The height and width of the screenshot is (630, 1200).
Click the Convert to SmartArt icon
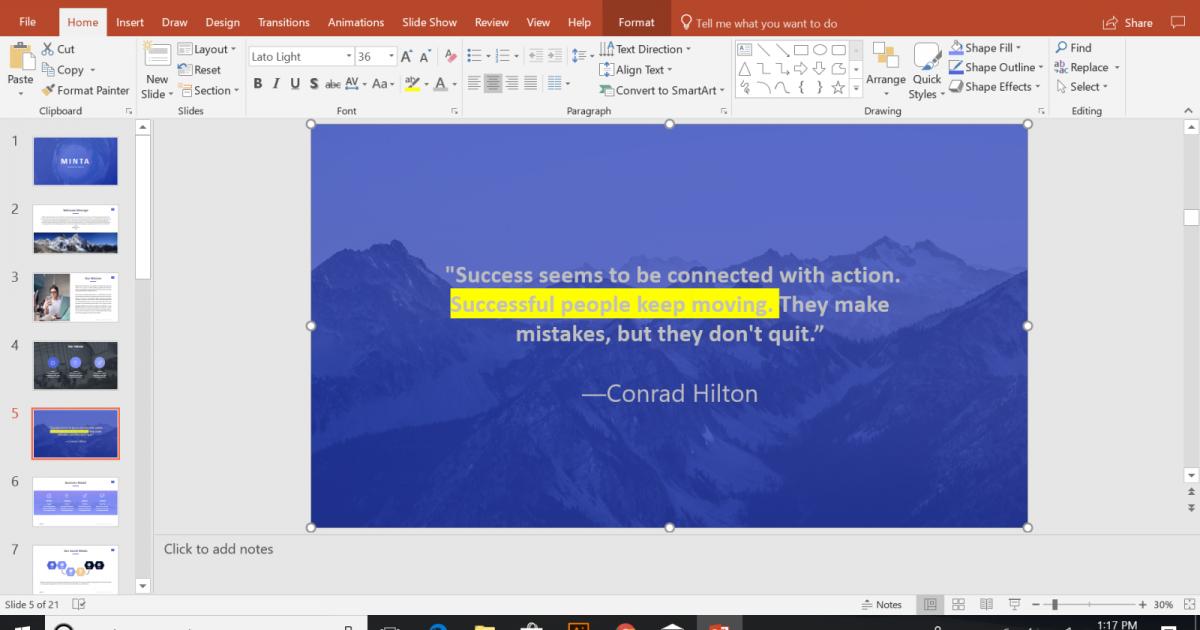(660, 90)
